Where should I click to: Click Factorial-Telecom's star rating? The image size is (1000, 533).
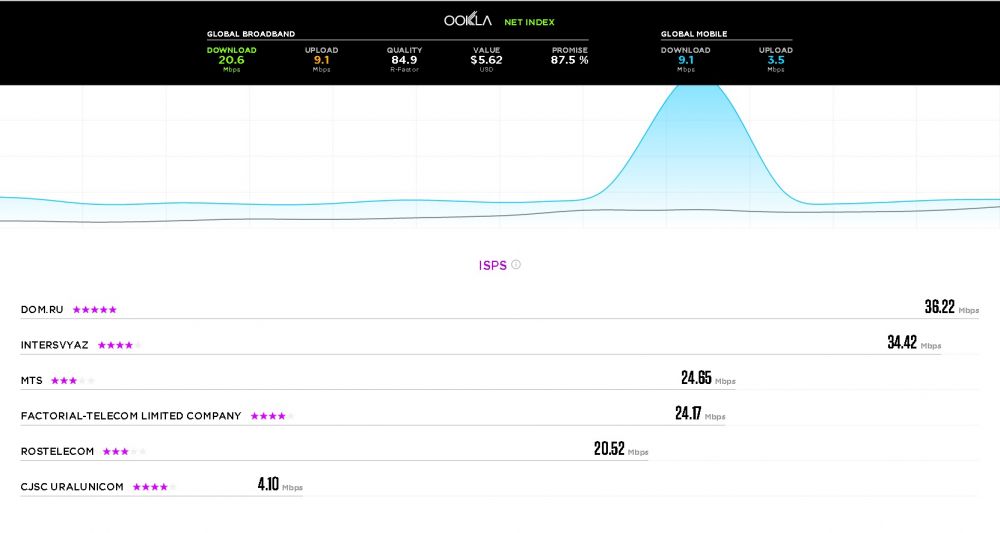click(271, 416)
